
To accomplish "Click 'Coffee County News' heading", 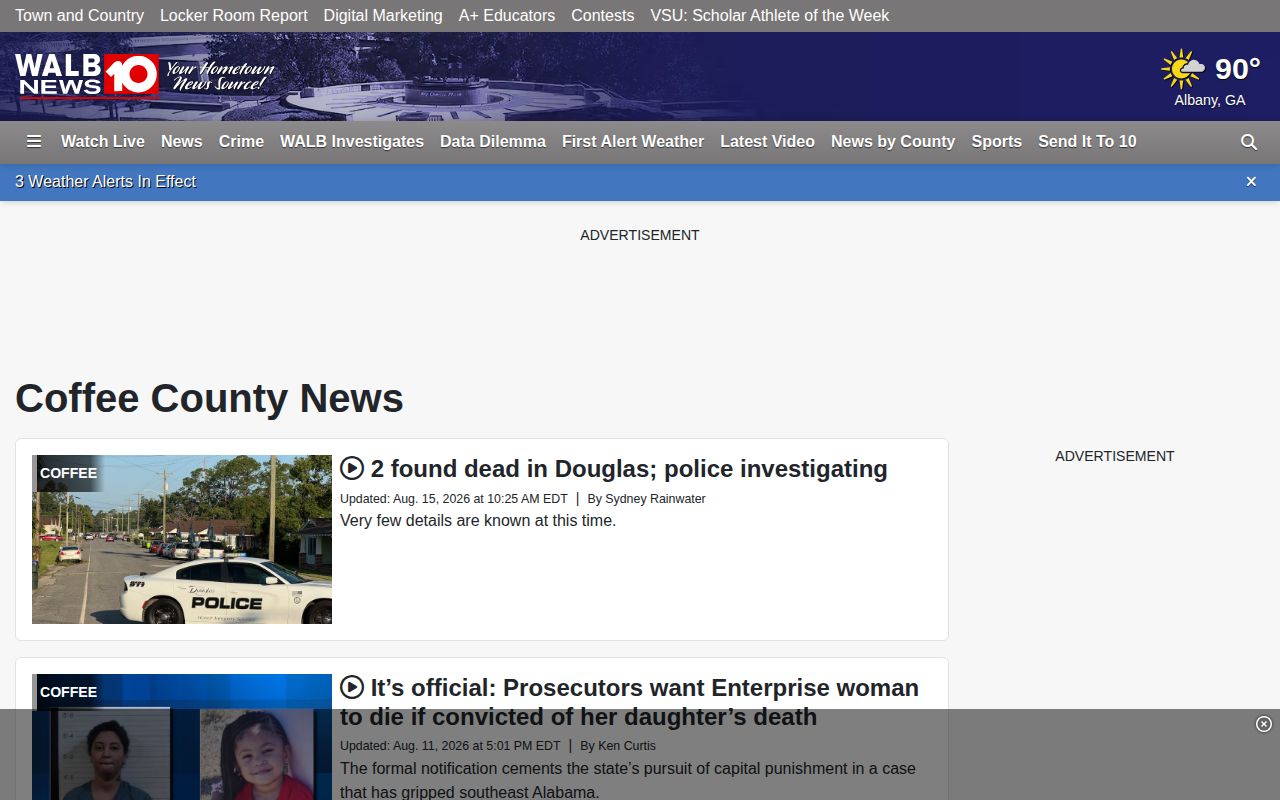I will point(209,398).
